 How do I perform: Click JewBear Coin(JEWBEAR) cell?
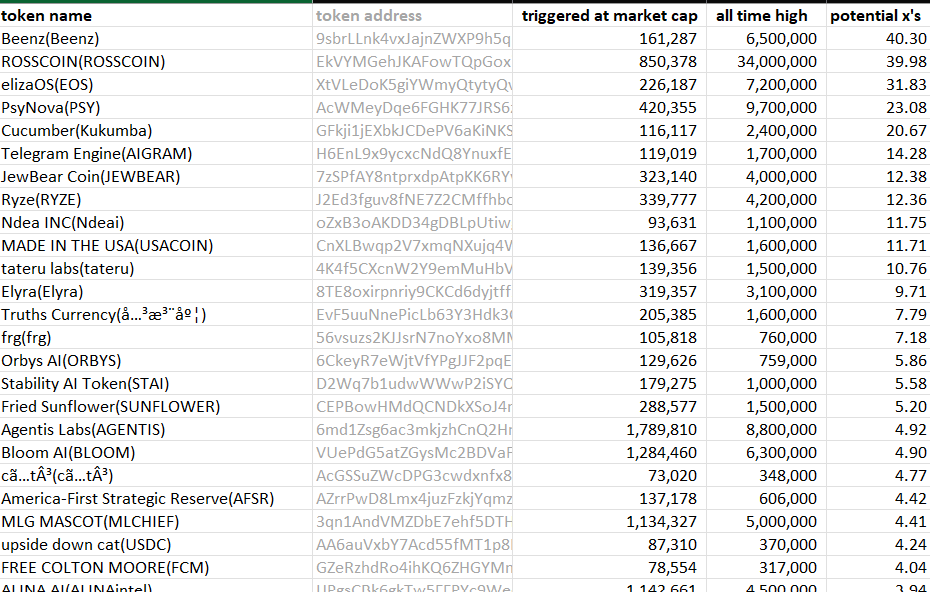tap(156, 177)
